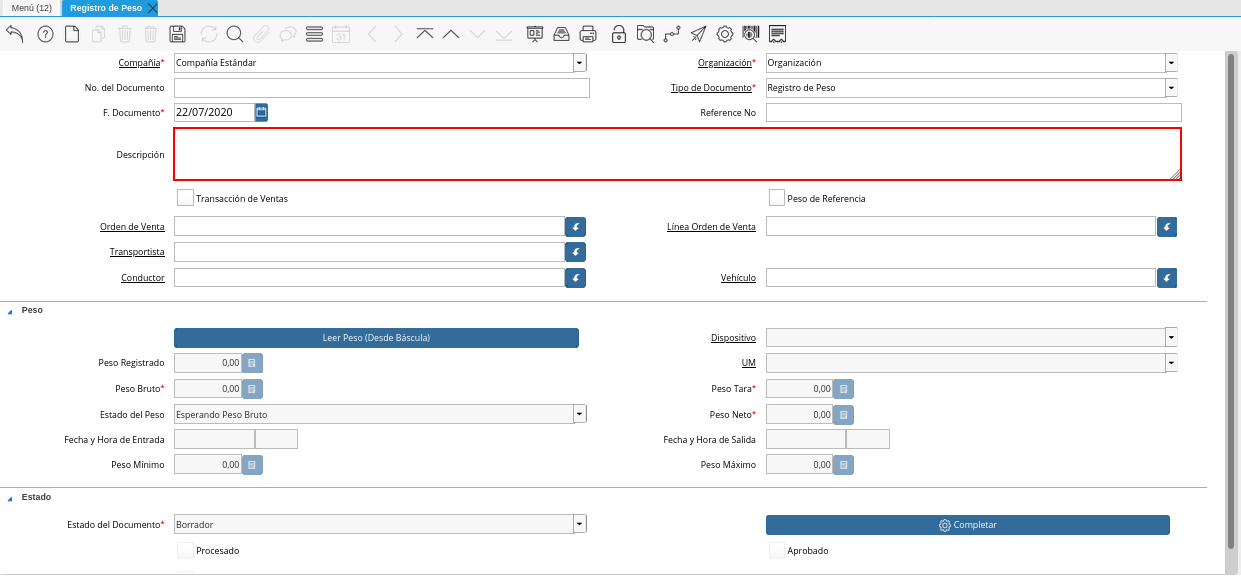Image resolution: width=1241 pixels, height=576 pixels.
Task: Close the Registro de Peso tab
Action: point(152,8)
